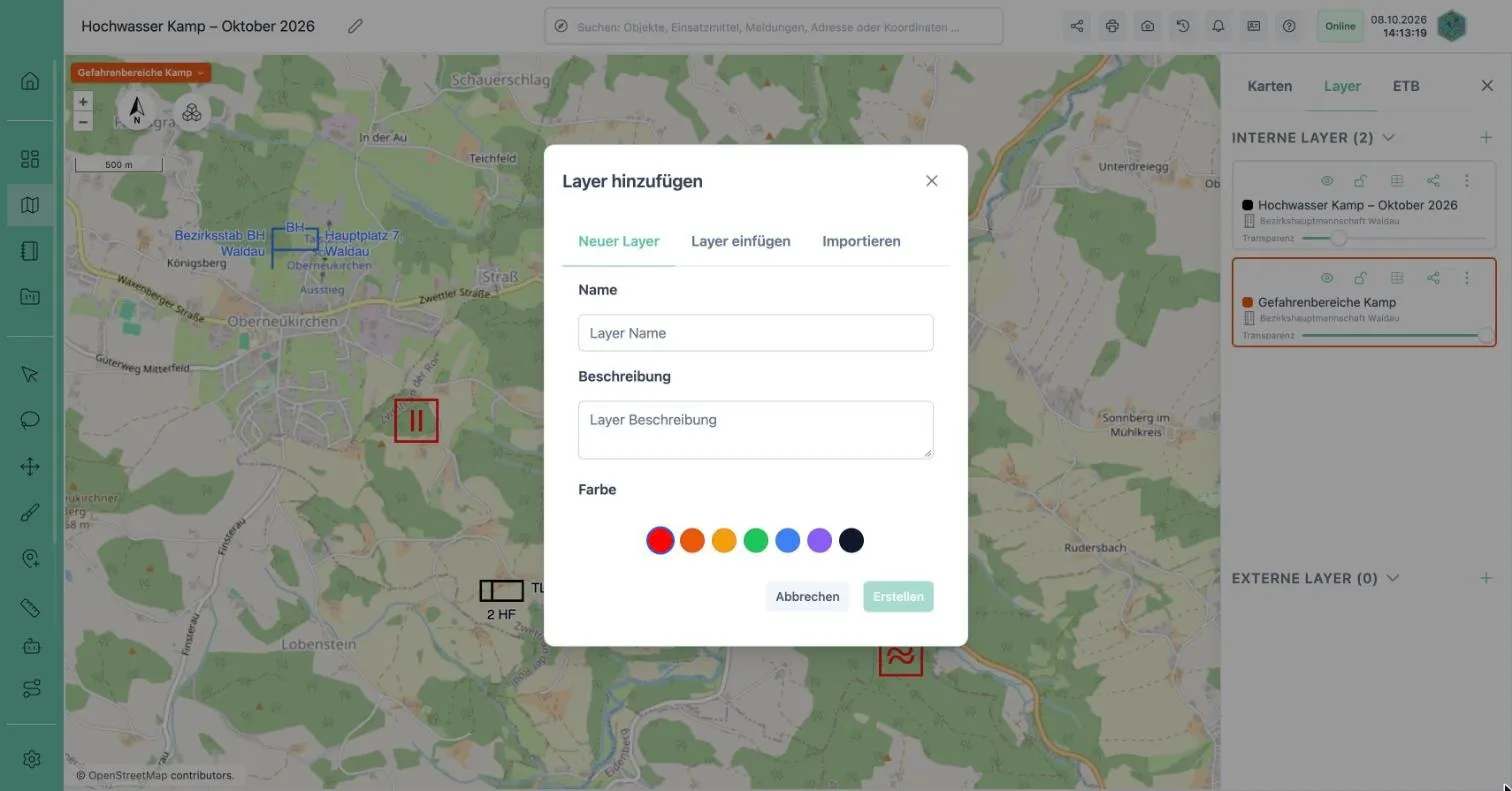Screen dimensions: 1512x791
Task: Collapse the Interne Layer section
Action: click(1388, 138)
